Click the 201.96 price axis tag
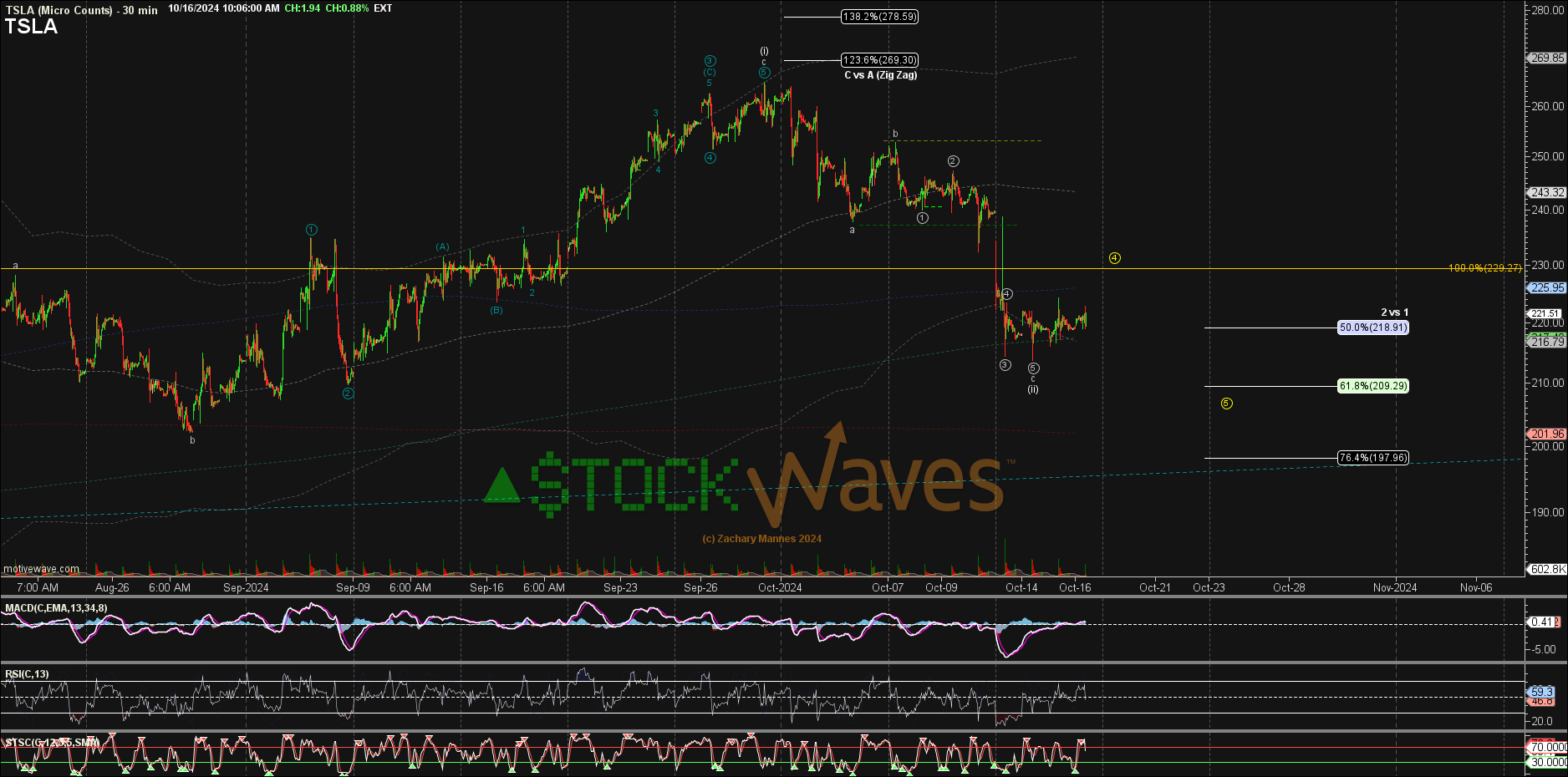This screenshot has width=1568, height=777. tap(1547, 434)
